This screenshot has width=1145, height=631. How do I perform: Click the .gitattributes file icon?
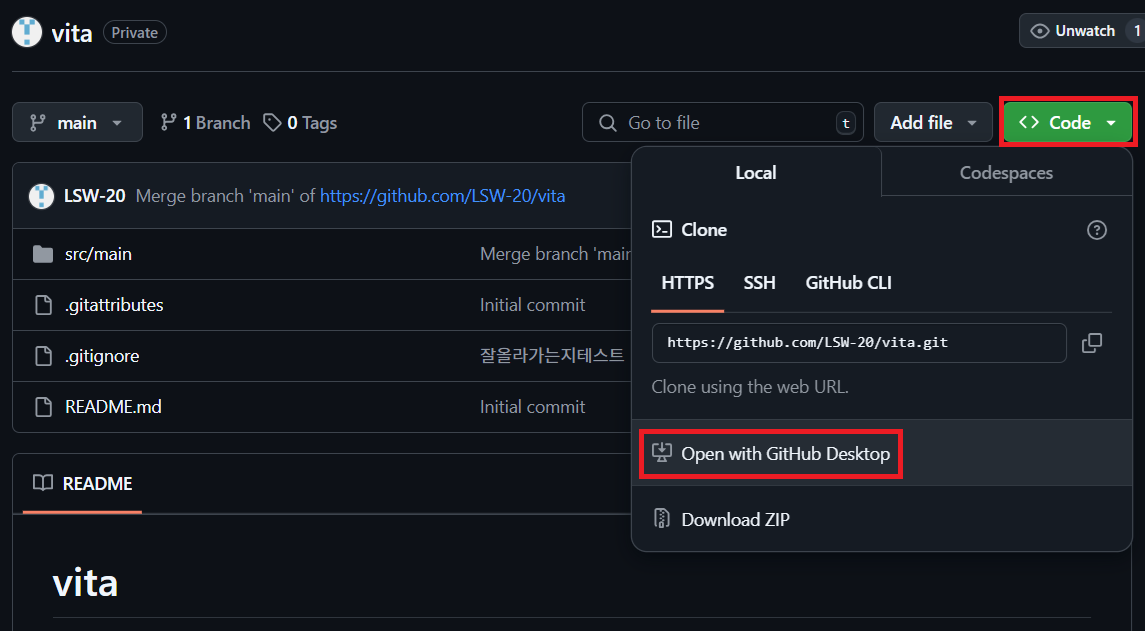pos(43,305)
